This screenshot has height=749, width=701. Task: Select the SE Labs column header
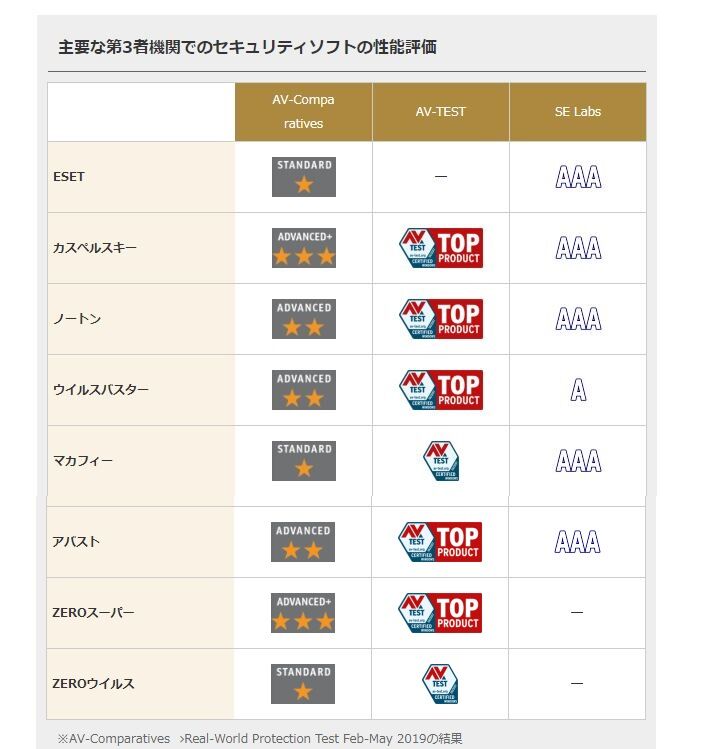pos(578,112)
